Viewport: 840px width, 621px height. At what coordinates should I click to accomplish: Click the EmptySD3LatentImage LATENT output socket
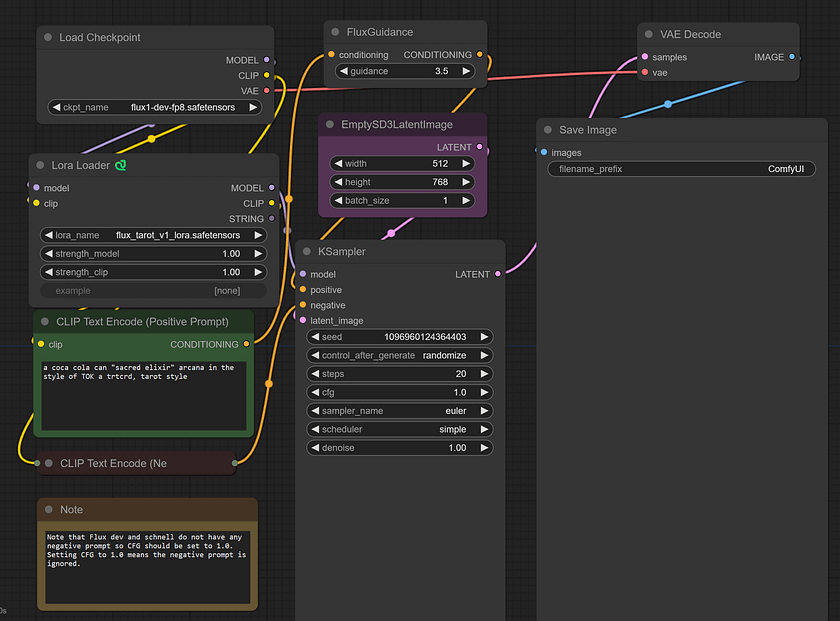479,146
